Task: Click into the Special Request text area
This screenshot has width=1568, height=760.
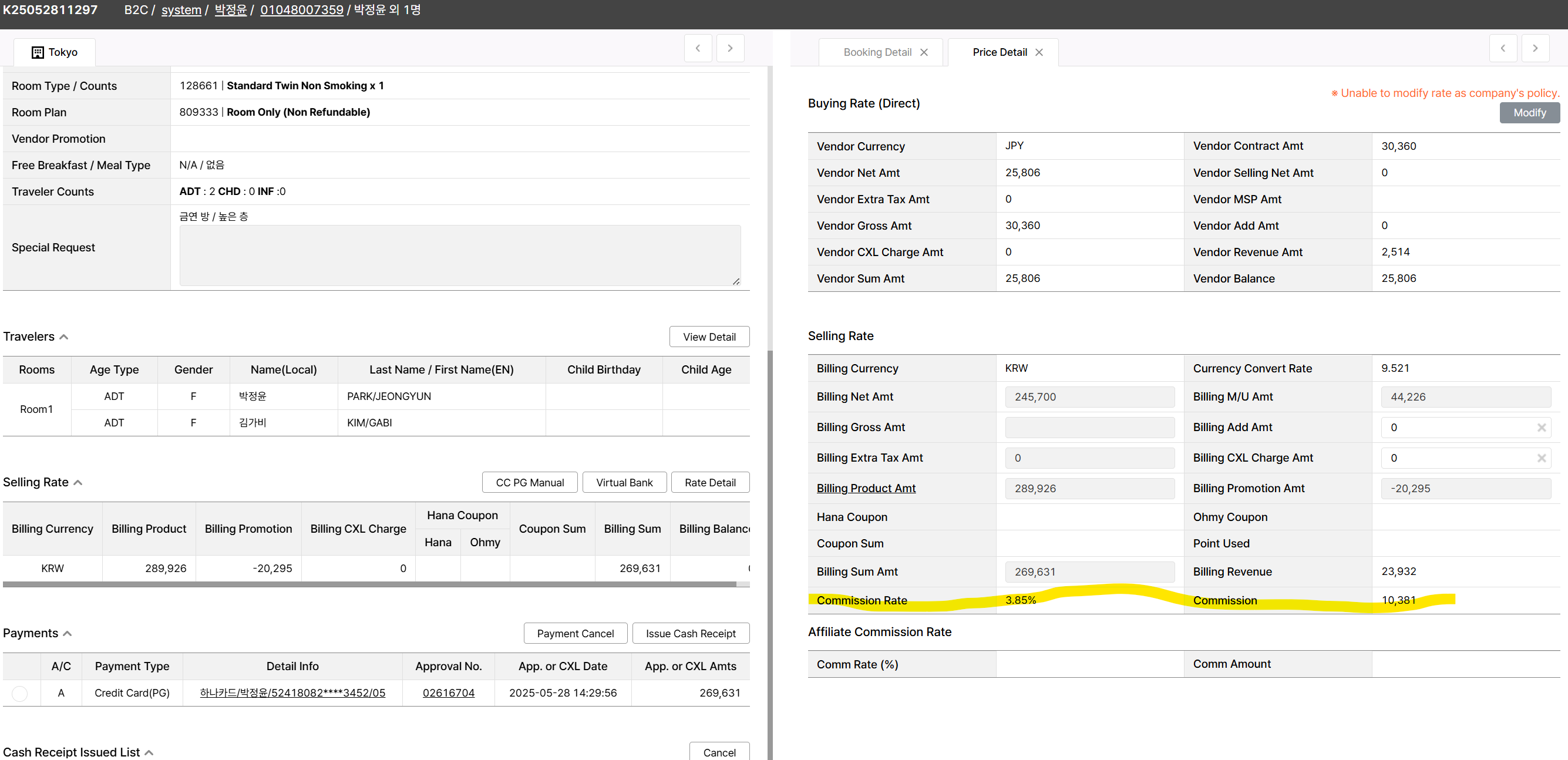Action: (x=460, y=255)
